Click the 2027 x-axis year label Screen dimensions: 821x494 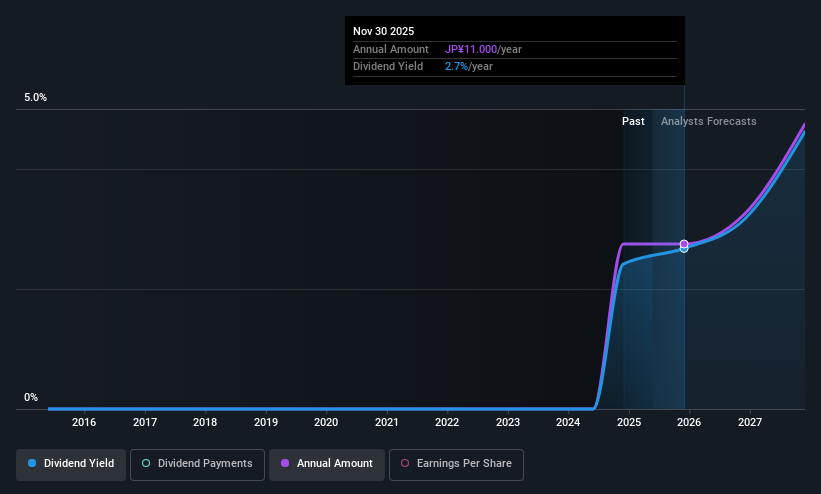tap(749, 422)
